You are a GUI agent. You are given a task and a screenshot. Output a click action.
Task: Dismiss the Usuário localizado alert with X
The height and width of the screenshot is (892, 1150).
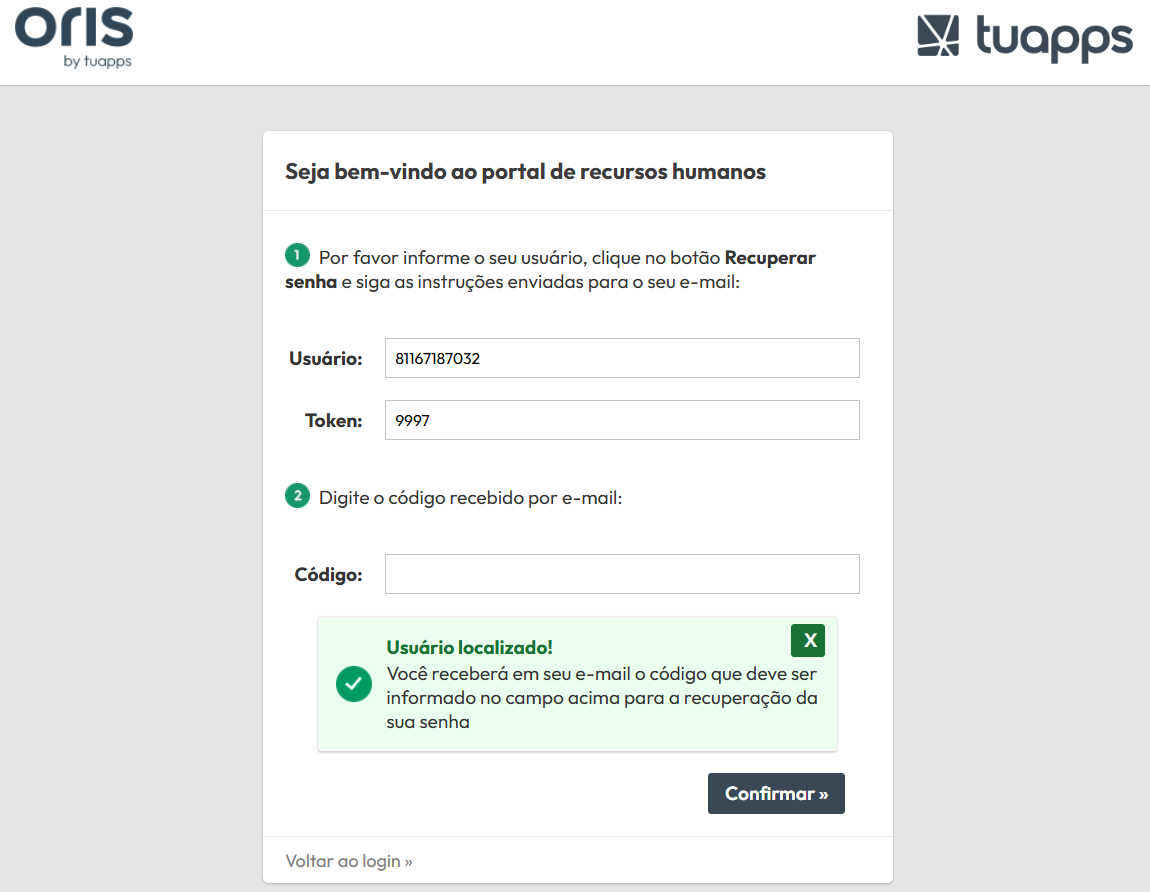808,640
